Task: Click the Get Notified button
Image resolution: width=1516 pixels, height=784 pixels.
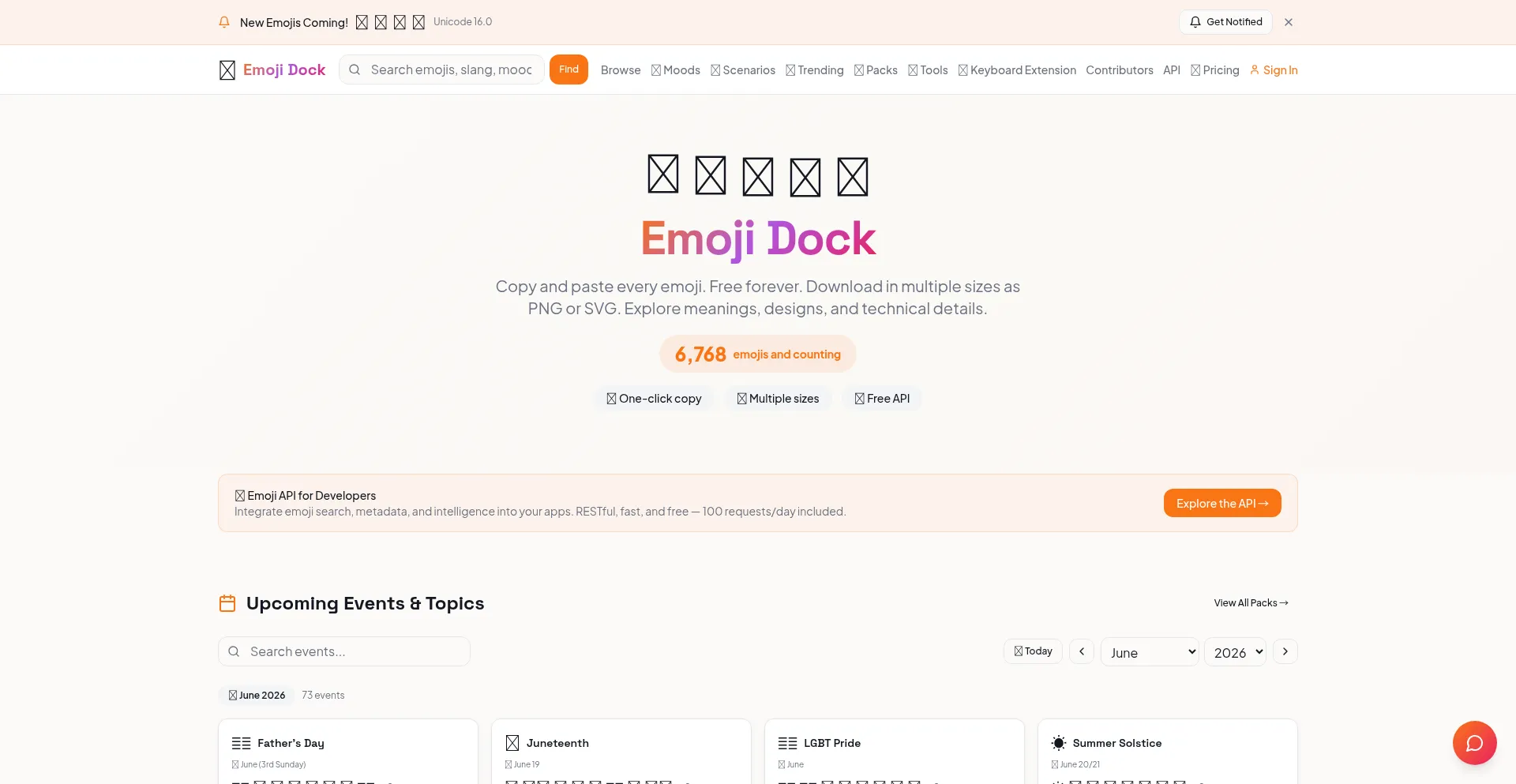Action: pyautogui.click(x=1225, y=22)
